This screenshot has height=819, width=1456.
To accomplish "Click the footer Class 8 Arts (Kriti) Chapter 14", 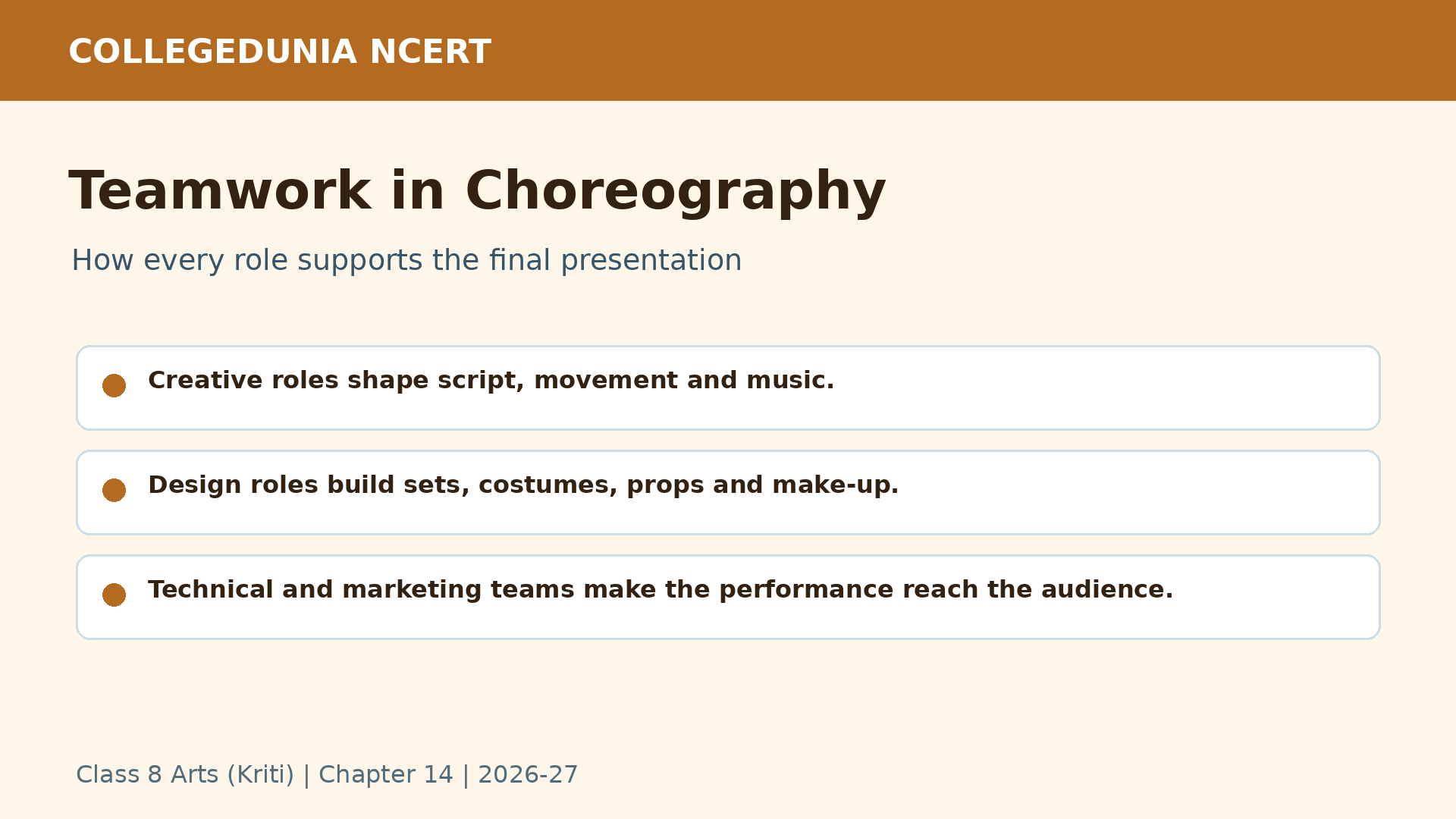I will point(327,775).
